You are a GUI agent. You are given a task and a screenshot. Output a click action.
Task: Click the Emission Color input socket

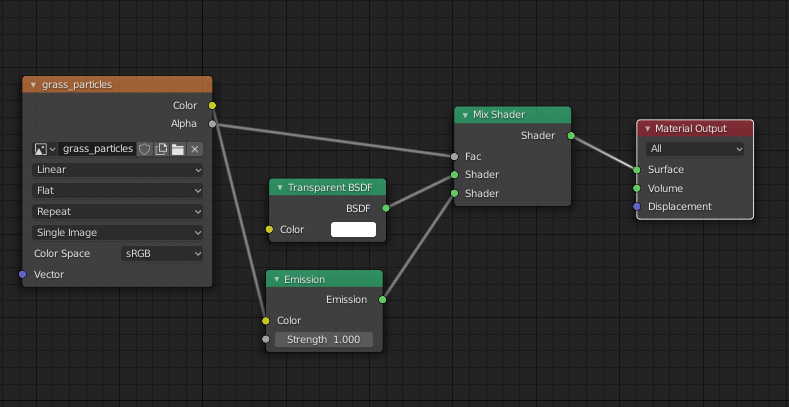266,320
